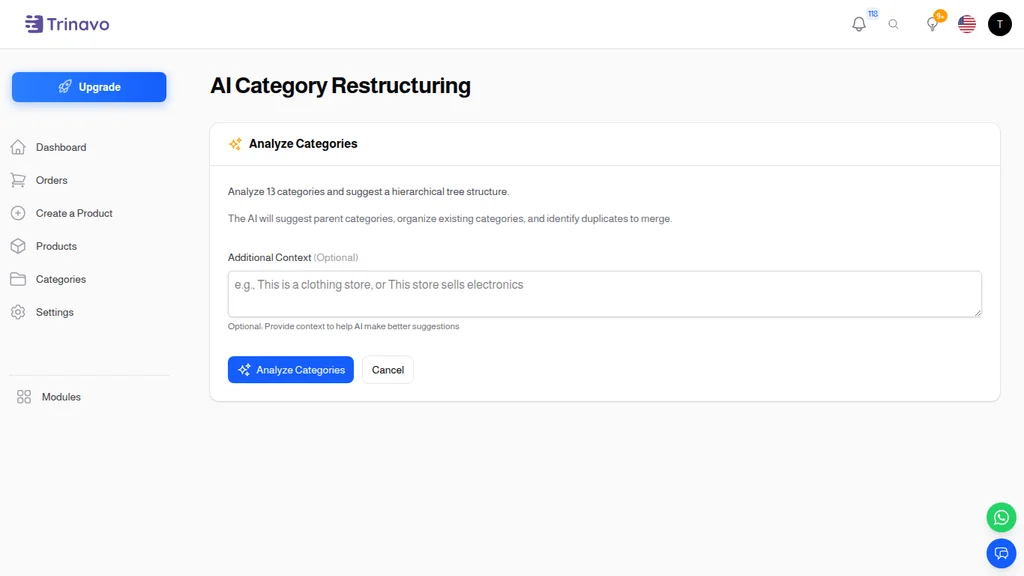
Task: Open search via magnifier icon
Action: tap(893, 24)
